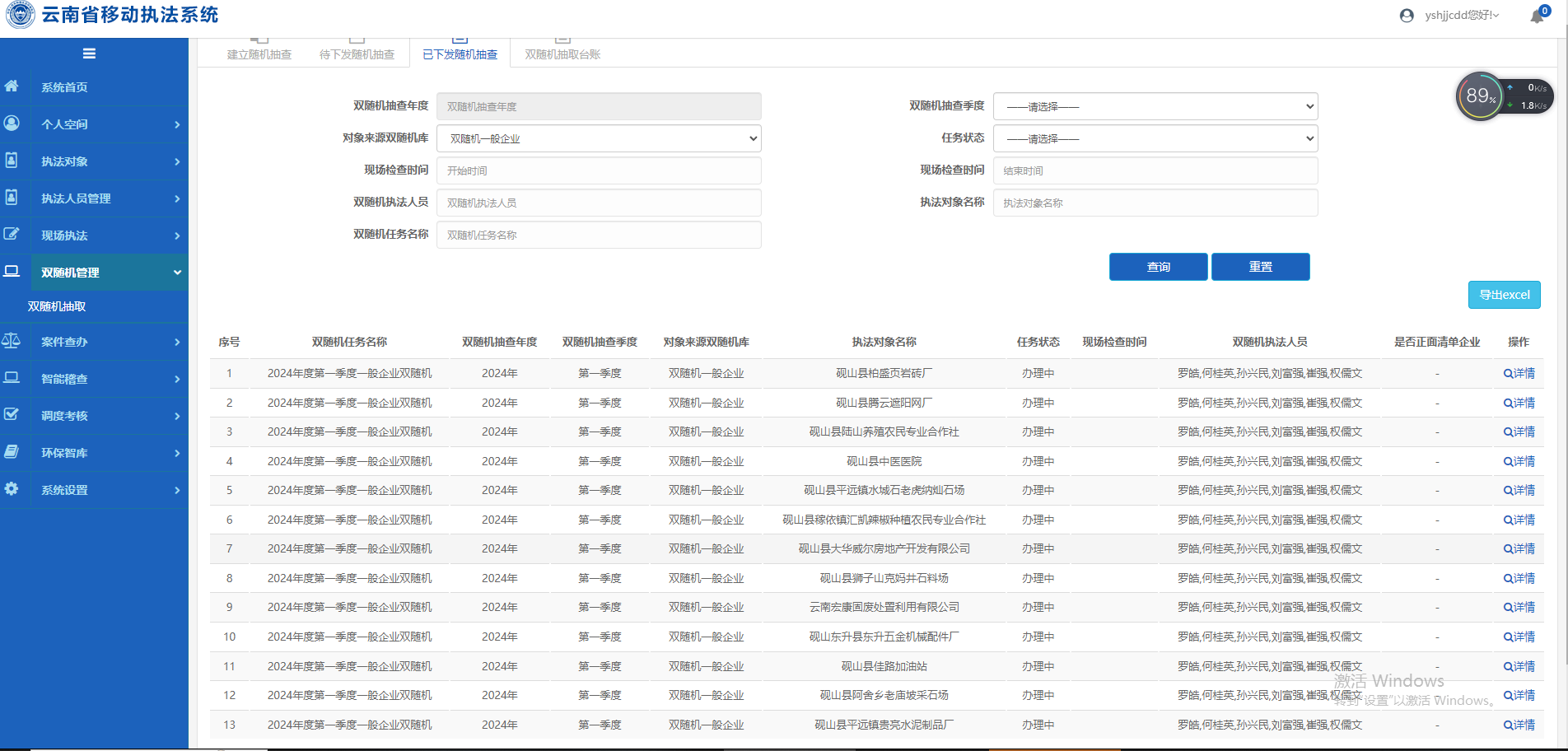Open the 任务状态 dropdown
Image resolution: width=1568 pixels, height=751 pixels.
pos(1155,138)
